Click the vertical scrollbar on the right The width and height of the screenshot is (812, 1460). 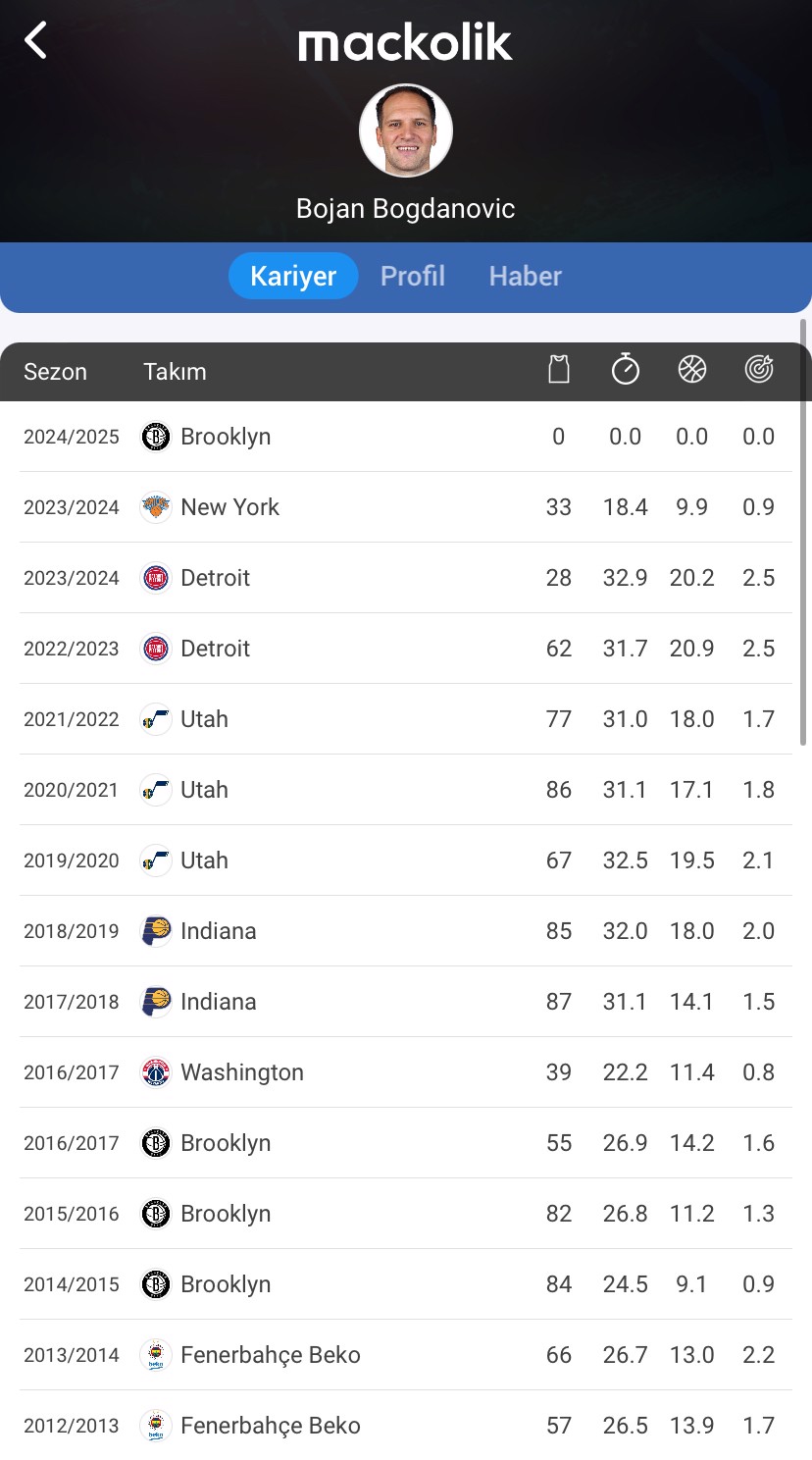point(804,532)
